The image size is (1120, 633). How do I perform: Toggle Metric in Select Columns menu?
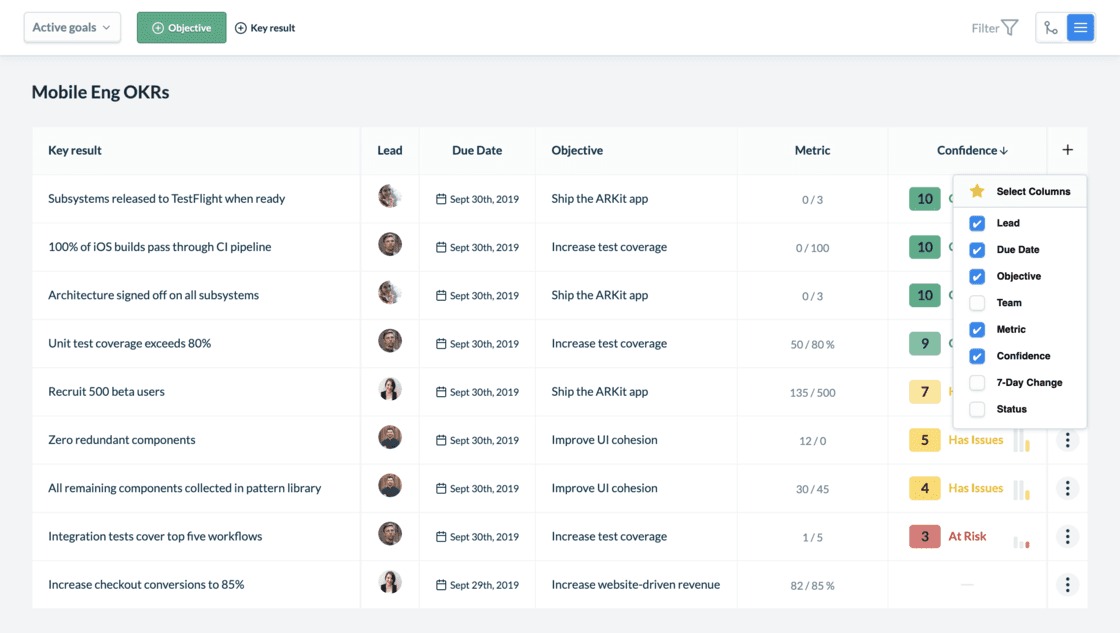(x=977, y=330)
